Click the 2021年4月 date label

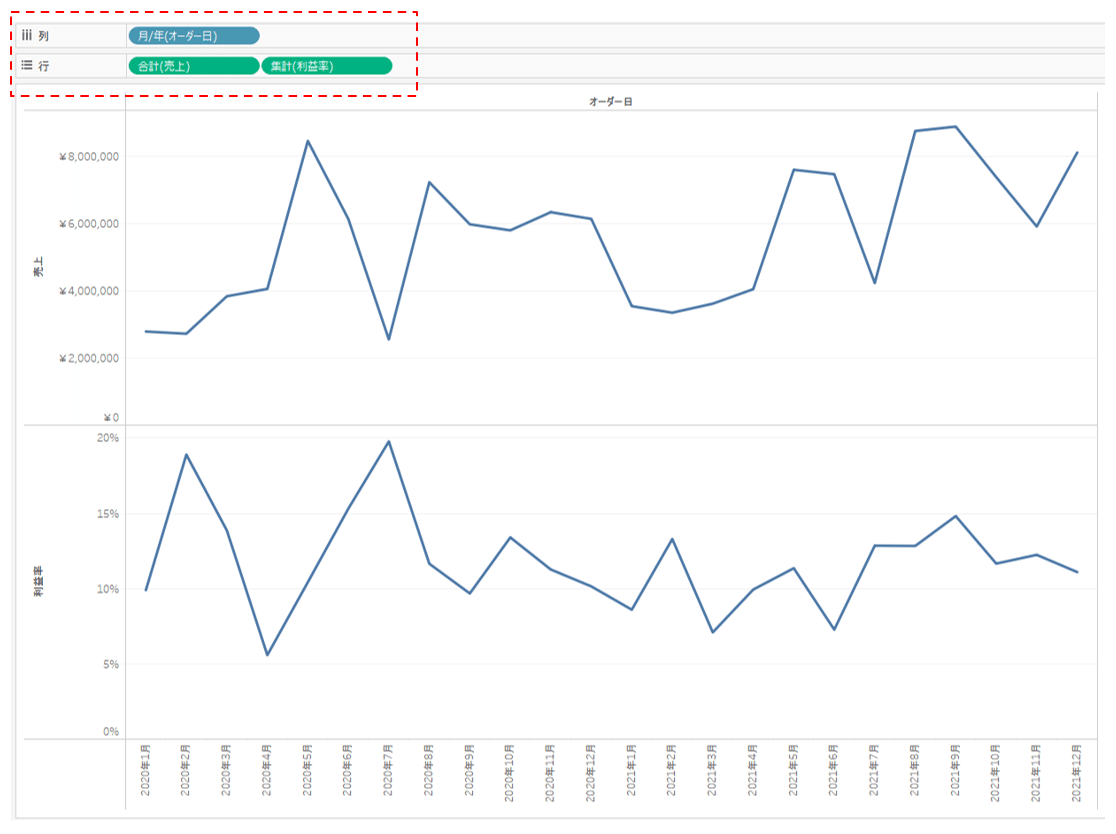click(753, 770)
